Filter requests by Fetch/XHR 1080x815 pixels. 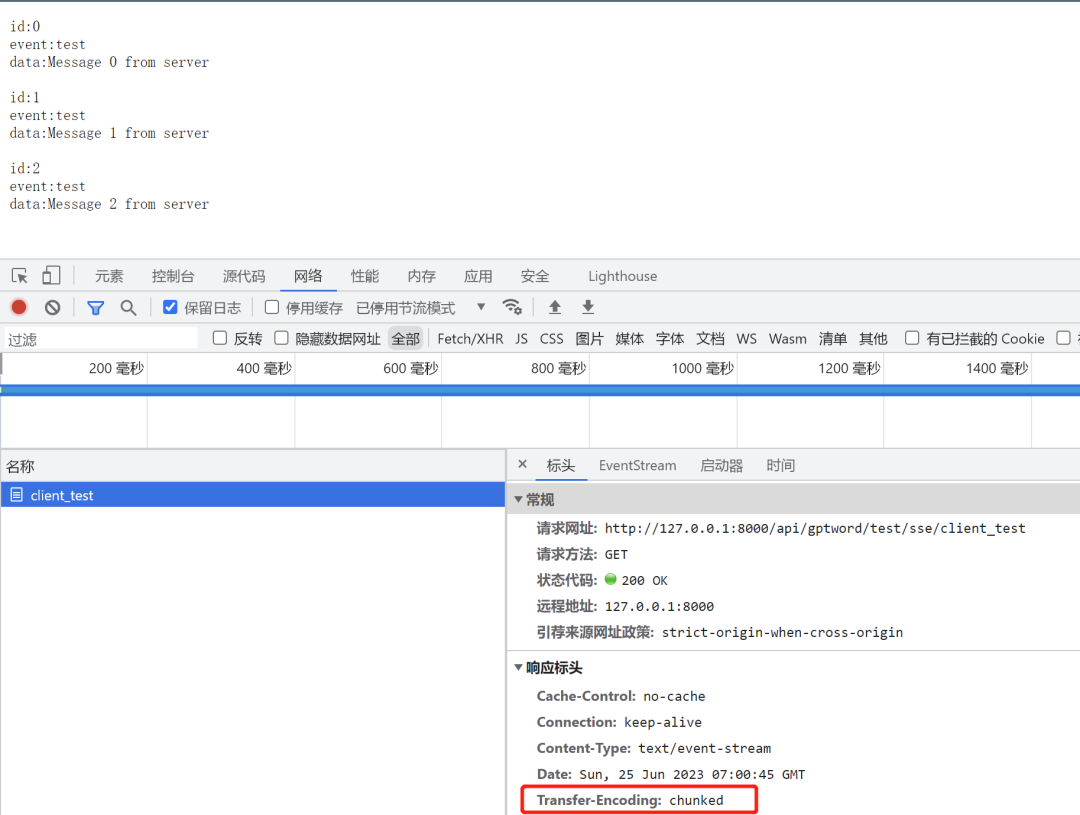tap(470, 339)
